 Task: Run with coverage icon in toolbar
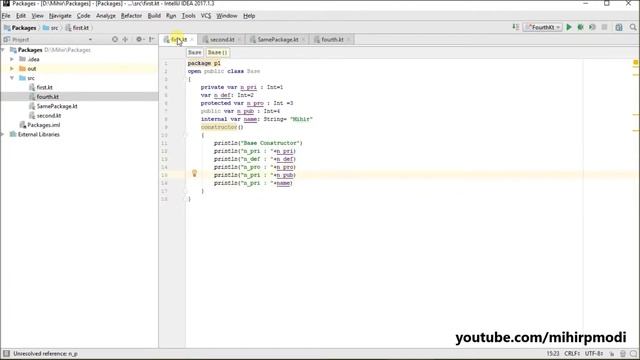(x=592, y=27)
